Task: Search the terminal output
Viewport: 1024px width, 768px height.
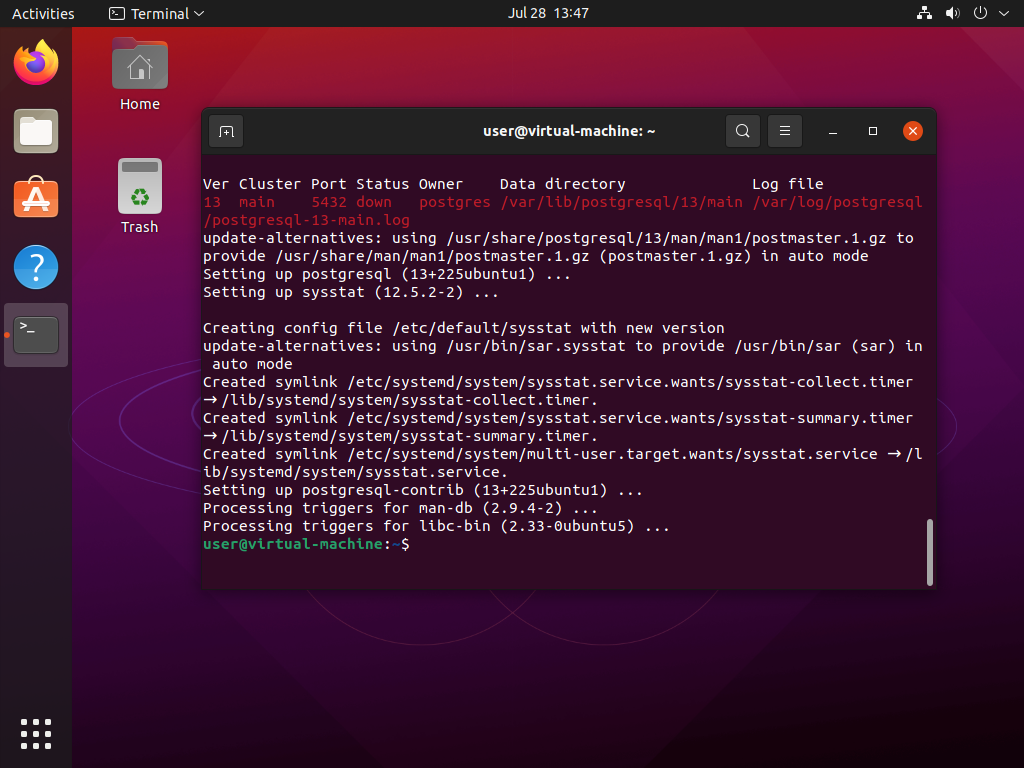Action: click(x=742, y=131)
